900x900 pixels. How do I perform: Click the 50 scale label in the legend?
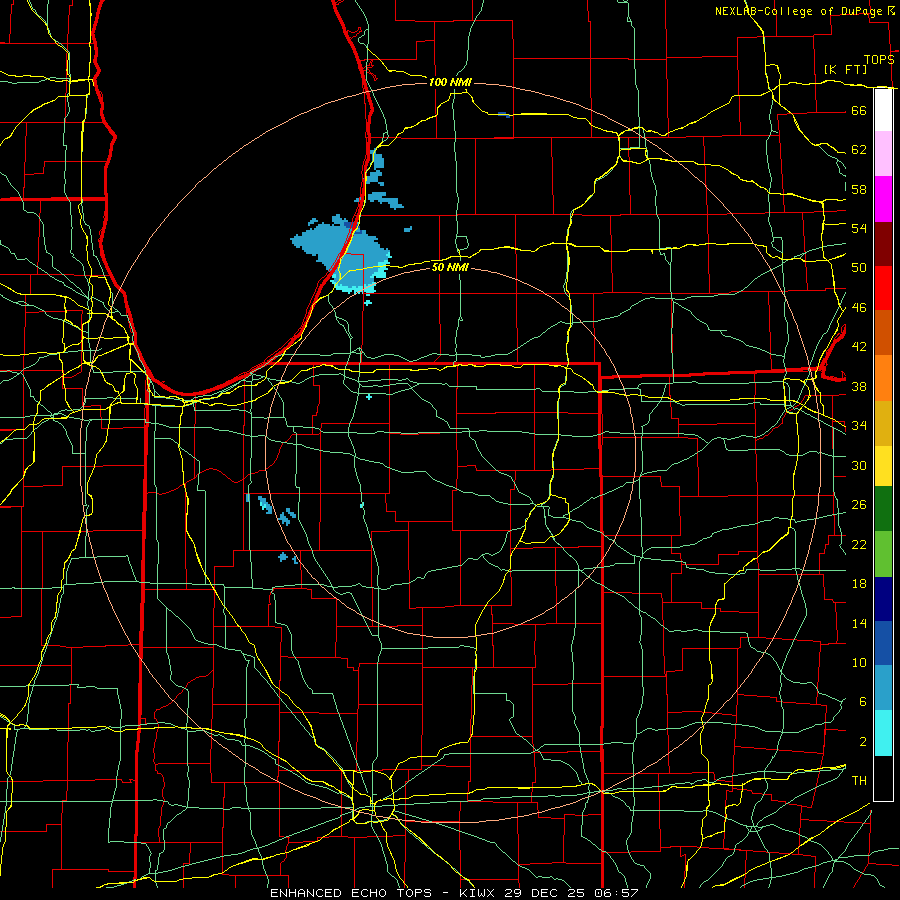pos(859,268)
